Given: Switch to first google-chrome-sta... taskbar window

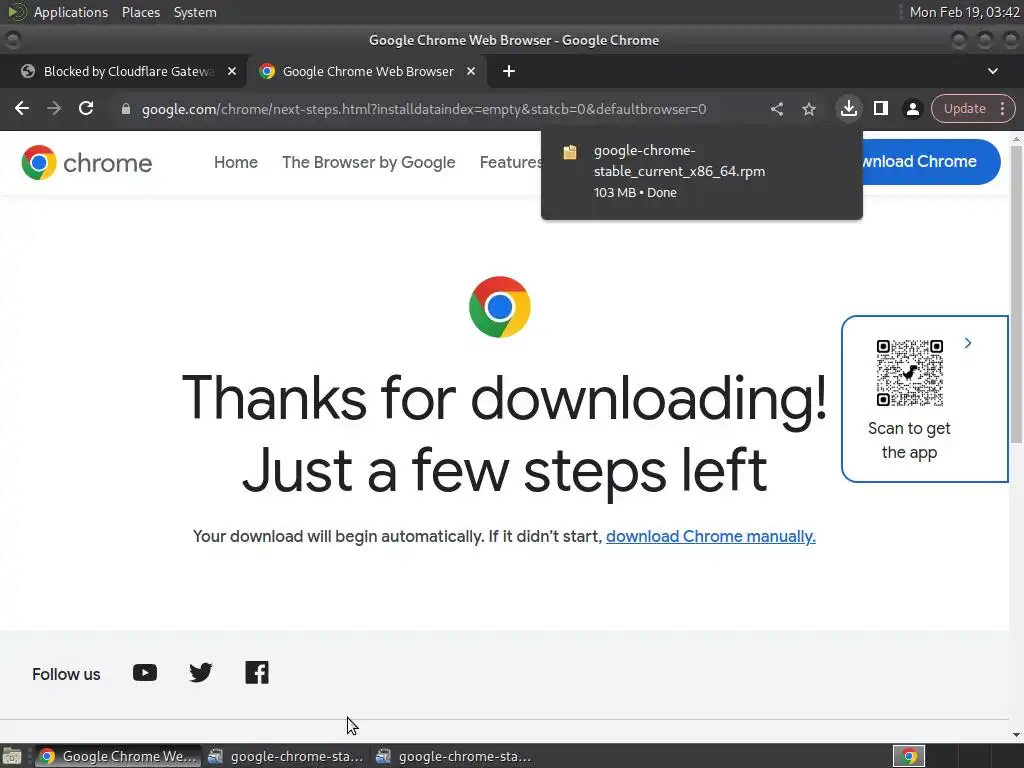Looking at the screenshot, I should click(x=285, y=756).
